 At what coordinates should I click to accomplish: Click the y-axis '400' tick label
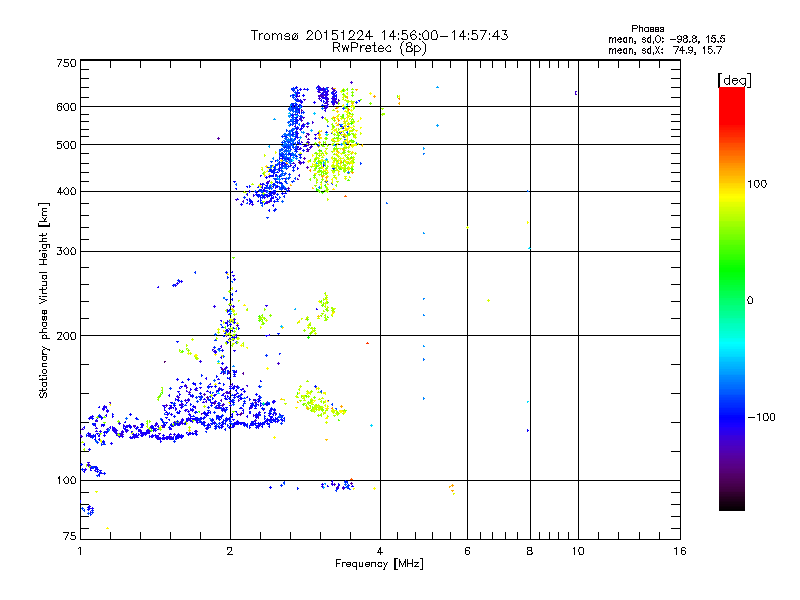66,192
